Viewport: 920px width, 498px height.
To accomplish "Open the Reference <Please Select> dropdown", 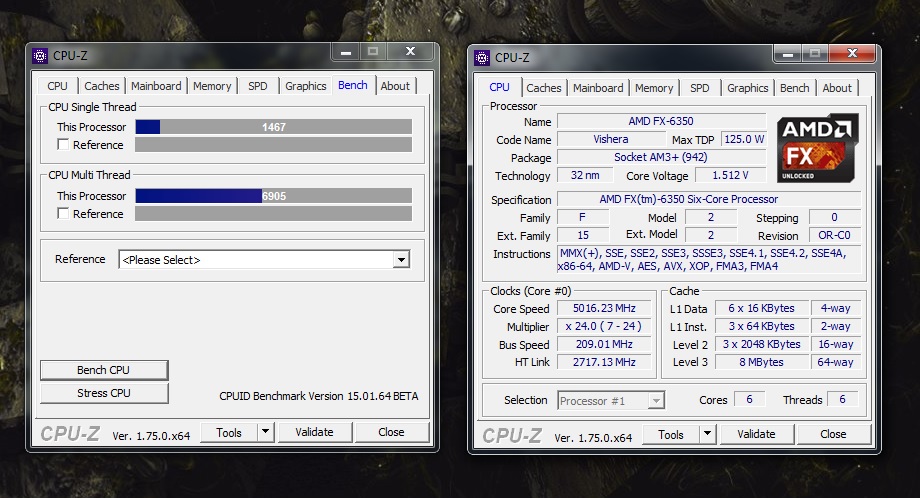I will click(x=264, y=259).
